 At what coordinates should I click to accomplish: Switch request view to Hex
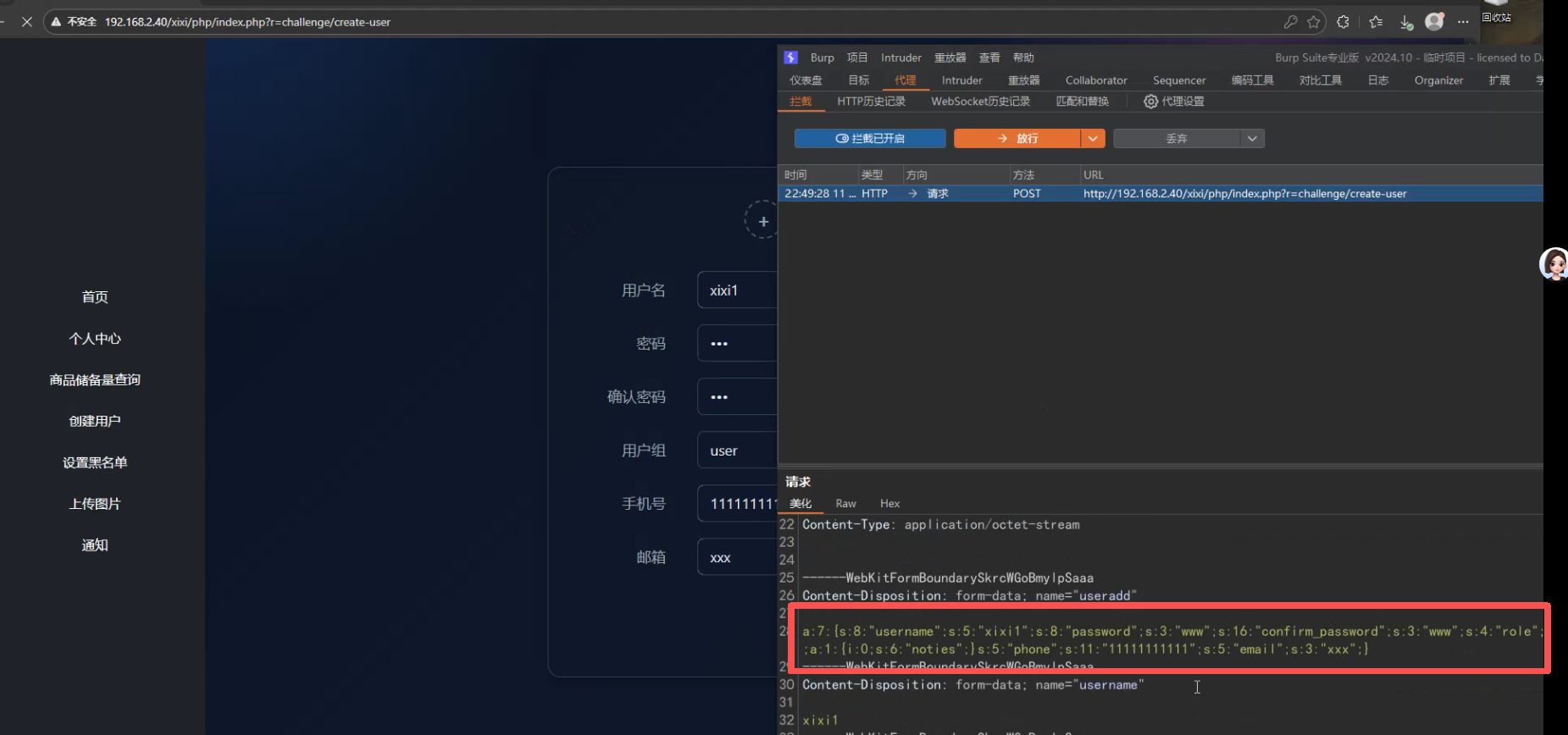coord(889,504)
